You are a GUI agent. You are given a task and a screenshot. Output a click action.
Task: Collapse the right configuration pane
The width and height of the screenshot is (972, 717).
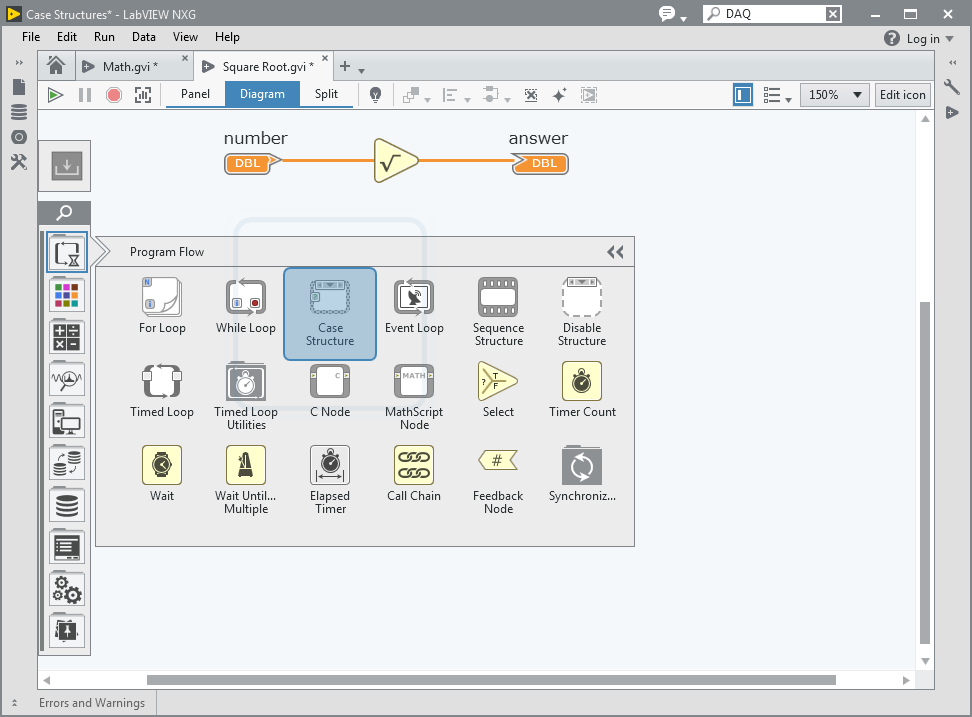[953, 63]
